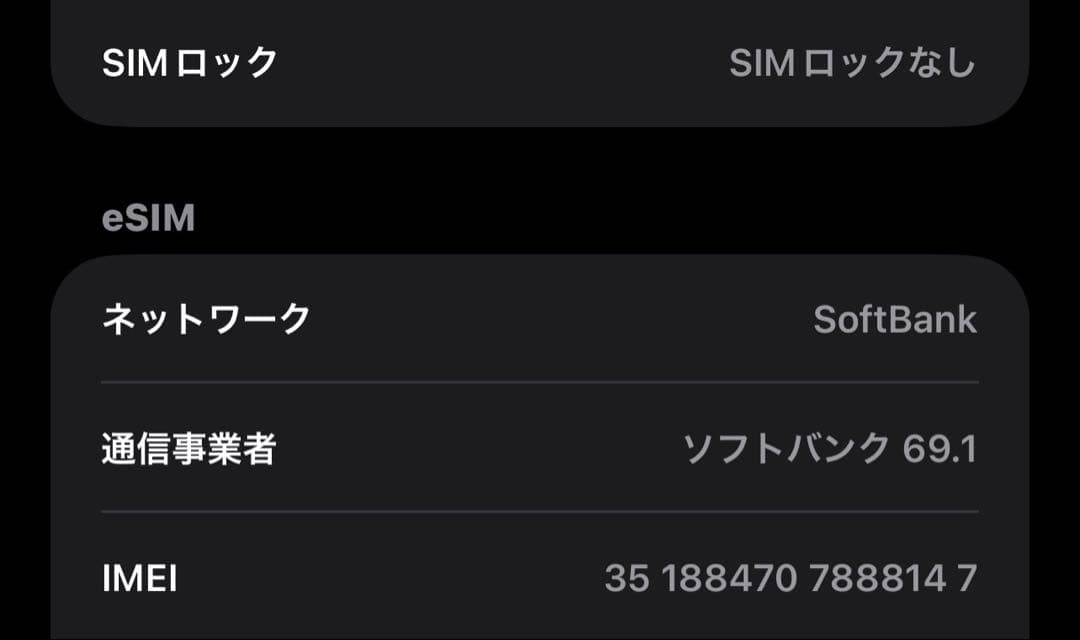
Task: Click divider line between 通信事業者 and IMEI
Action: click(540, 512)
